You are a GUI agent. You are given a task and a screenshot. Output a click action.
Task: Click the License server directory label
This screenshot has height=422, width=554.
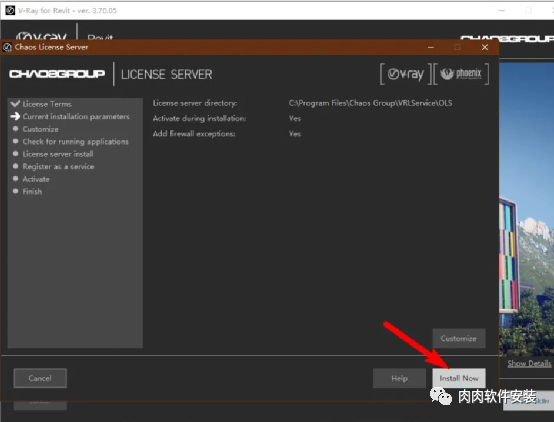tap(195, 103)
